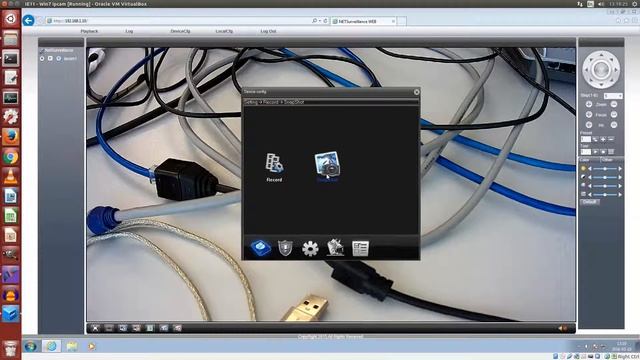This screenshot has height=360, width=640.
Task: Click the fourth icon in video toolbar
Action: (x=136, y=328)
